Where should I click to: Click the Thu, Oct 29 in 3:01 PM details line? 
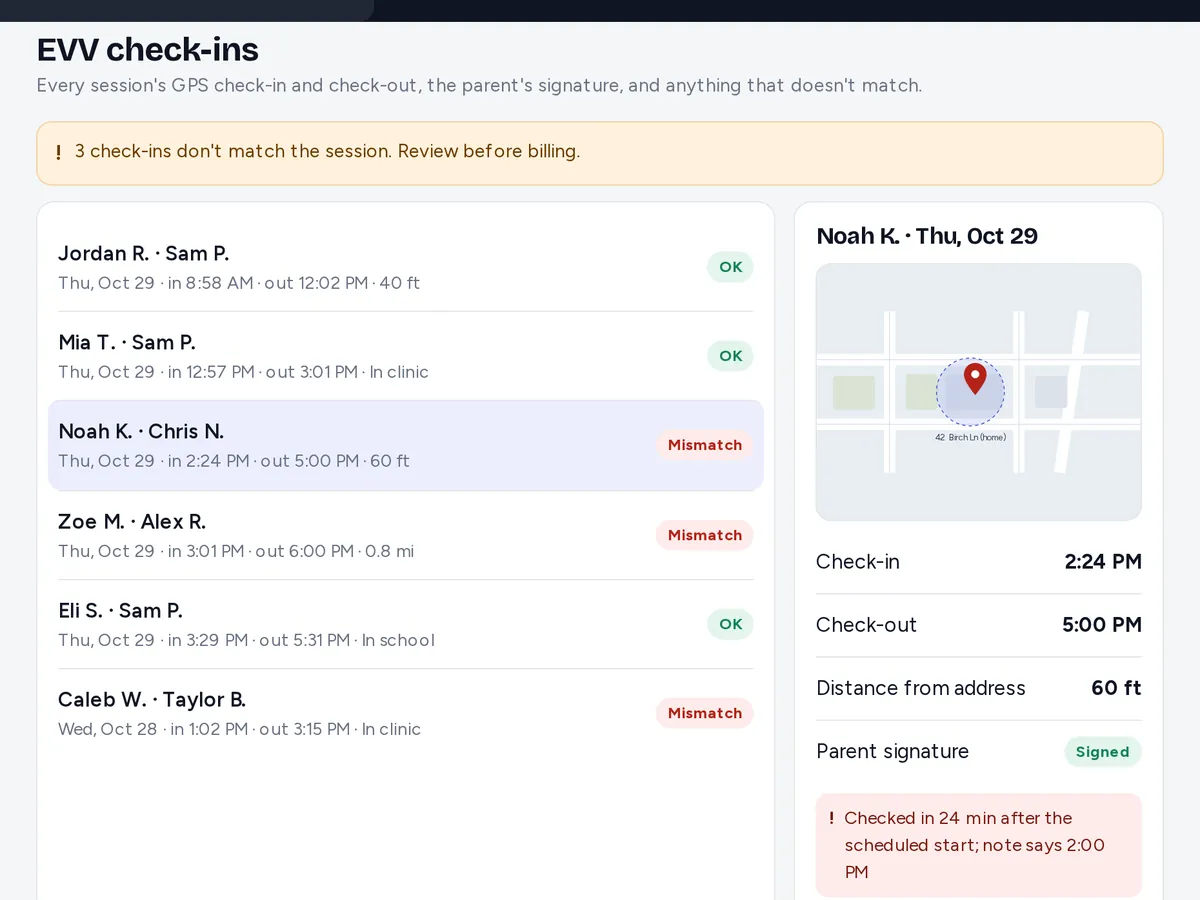(236, 551)
